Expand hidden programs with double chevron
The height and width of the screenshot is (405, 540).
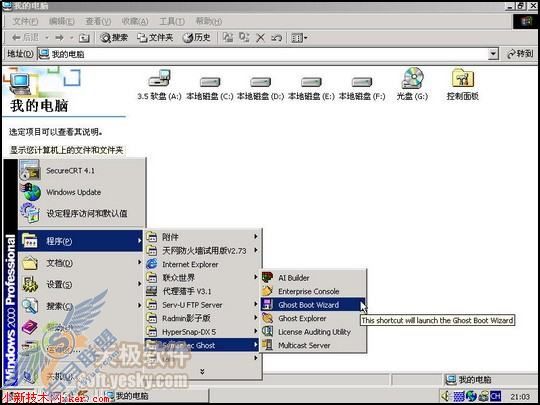point(202,371)
